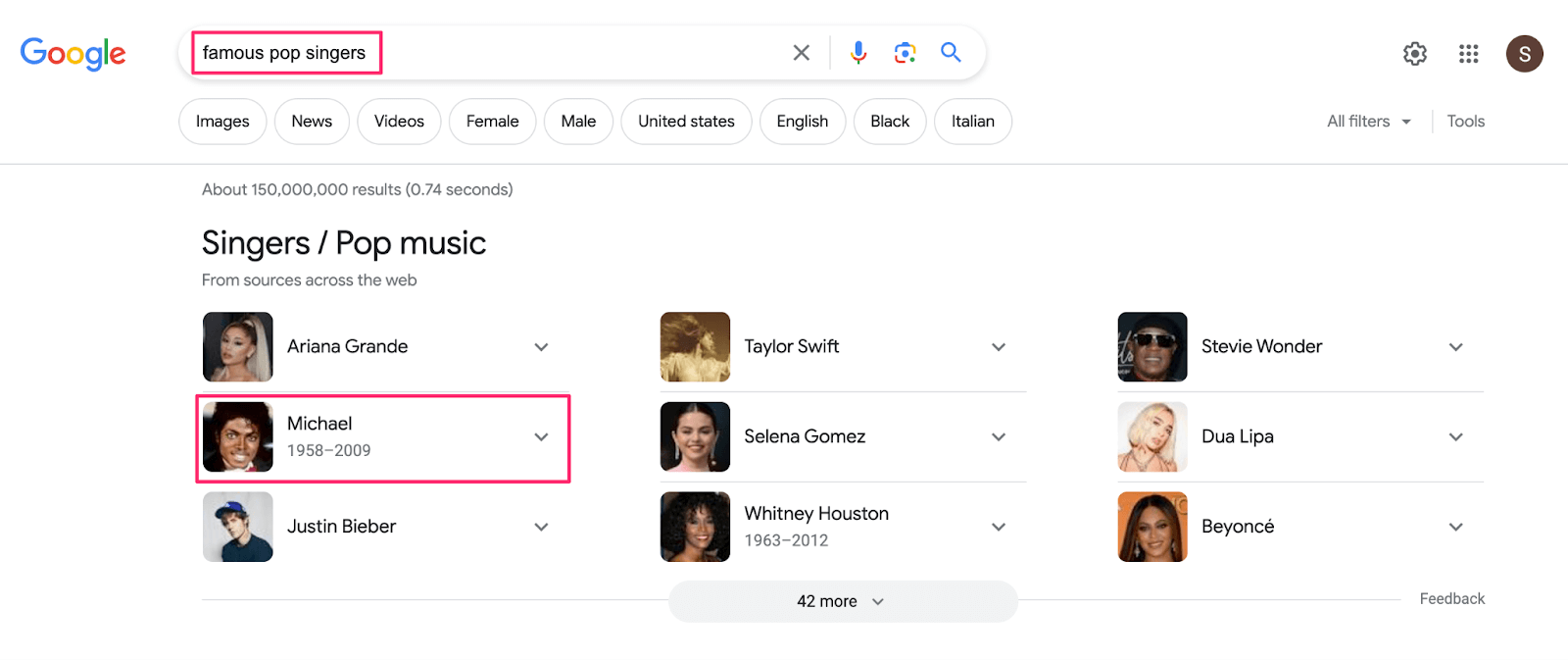Select the Selena Gomez name

pyautogui.click(x=805, y=436)
